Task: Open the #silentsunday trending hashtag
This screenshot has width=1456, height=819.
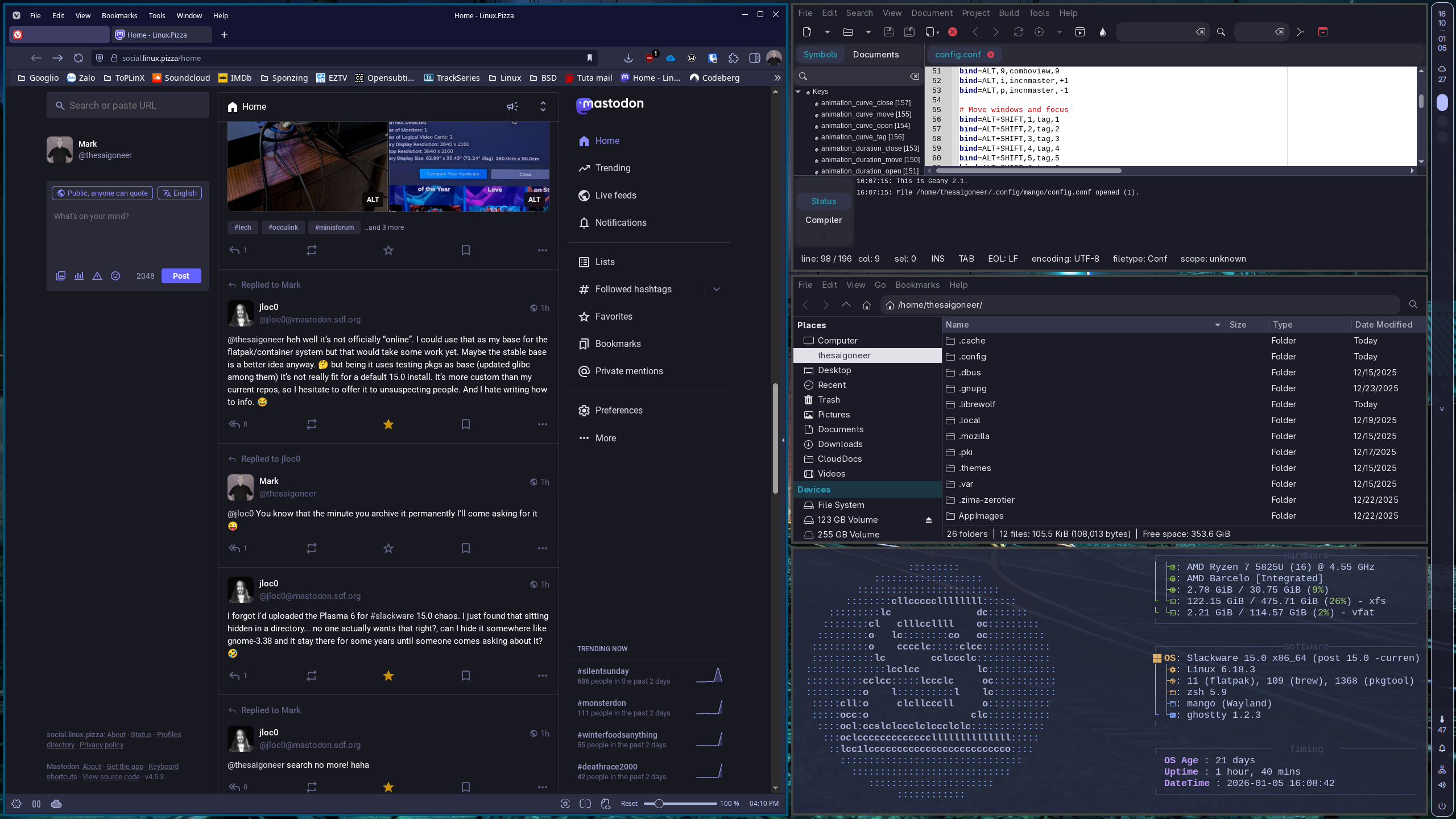Action: pyautogui.click(x=603, y=671)
